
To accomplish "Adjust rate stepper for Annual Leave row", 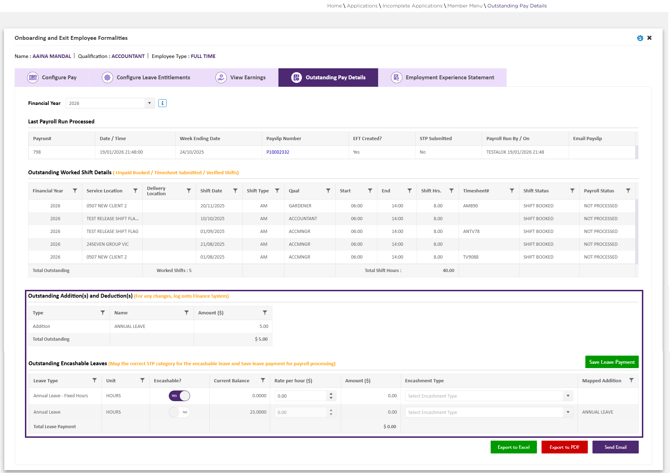I will click(x=331, y=412).
